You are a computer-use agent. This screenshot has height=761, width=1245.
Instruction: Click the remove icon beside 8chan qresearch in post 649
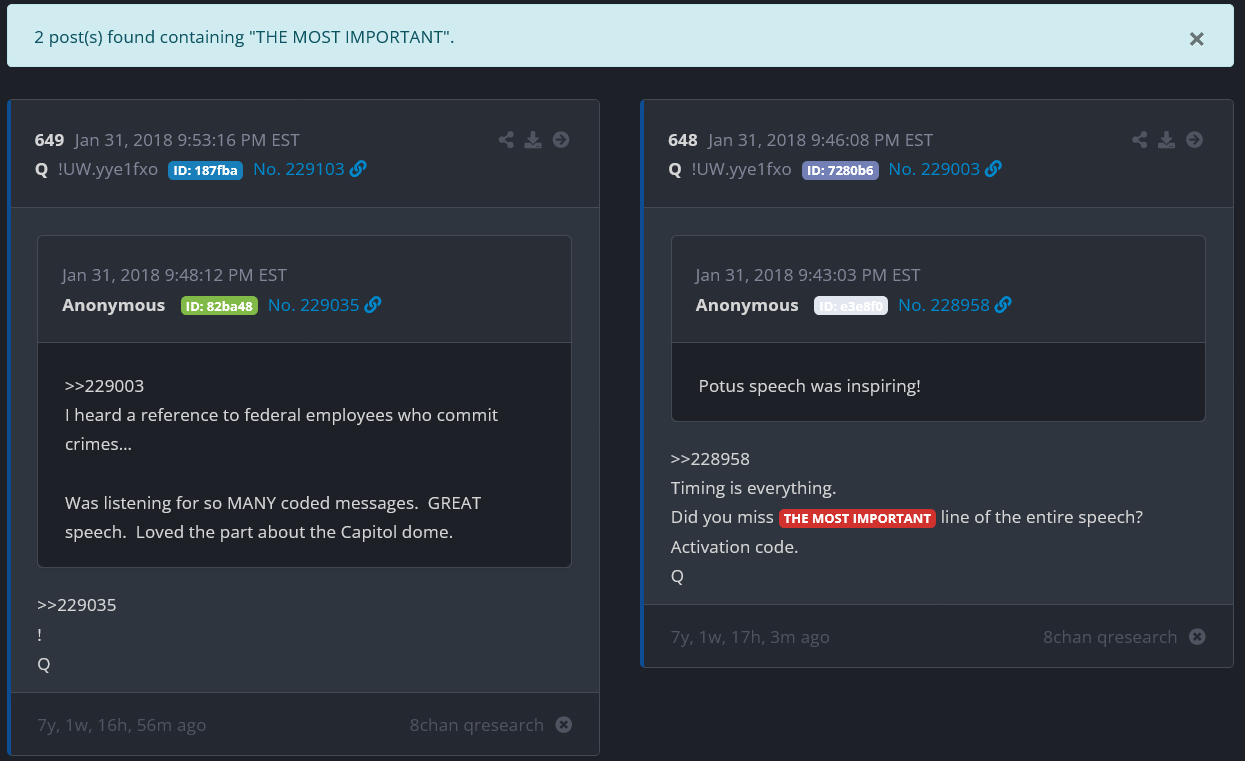[564, 725]
